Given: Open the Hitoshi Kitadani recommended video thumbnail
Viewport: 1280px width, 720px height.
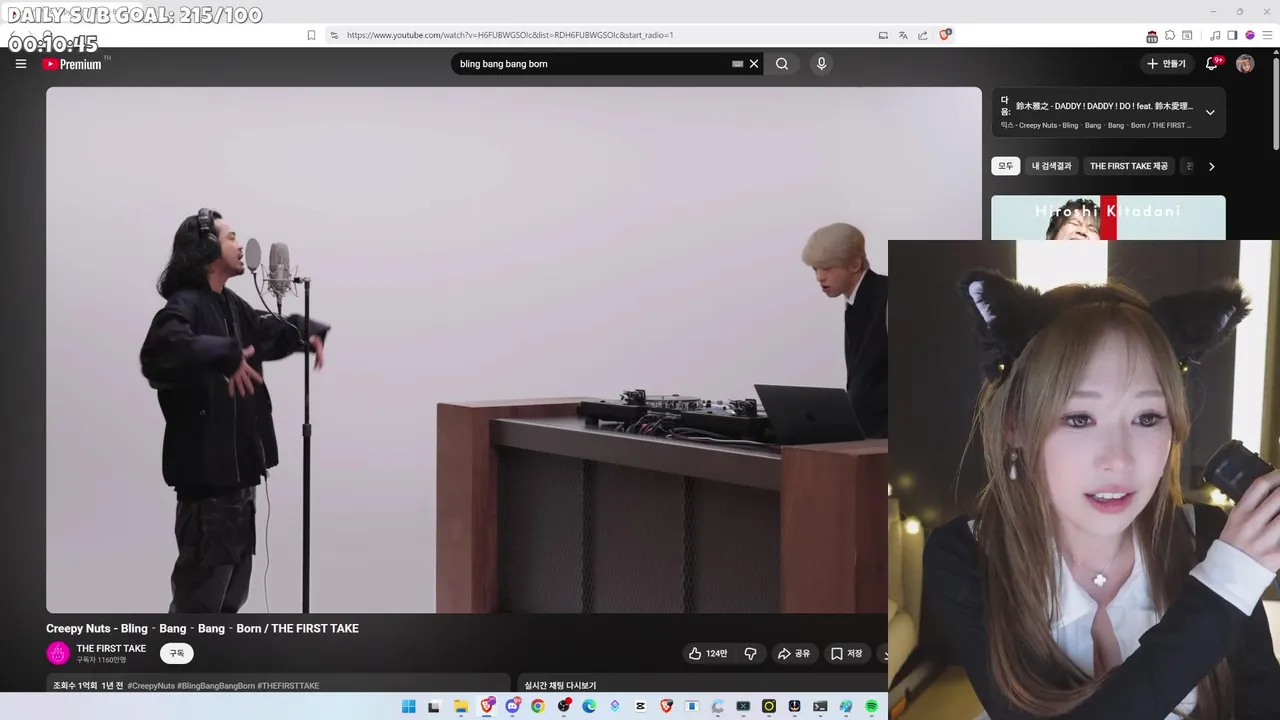Looking at the screenshot, I should pos(1108,218).
